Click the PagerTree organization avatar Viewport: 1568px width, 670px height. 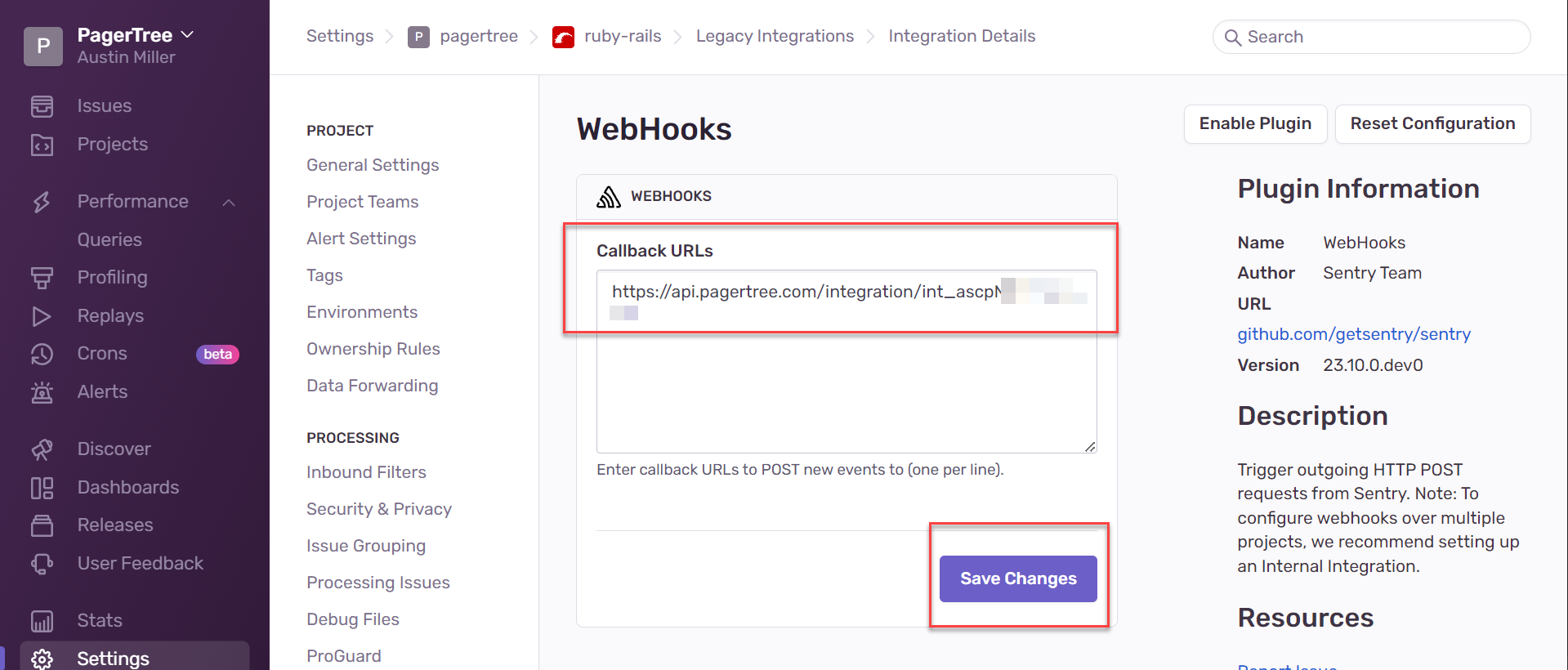click(x=43, y=46)
